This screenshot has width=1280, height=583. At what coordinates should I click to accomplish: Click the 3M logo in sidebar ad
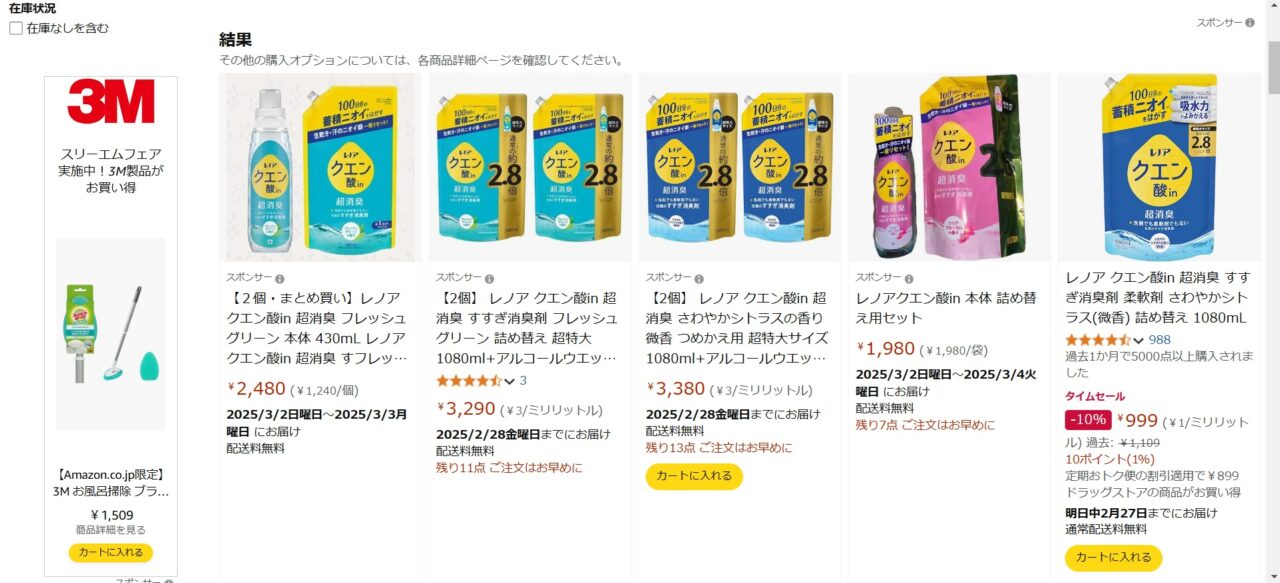pos(111,102)
